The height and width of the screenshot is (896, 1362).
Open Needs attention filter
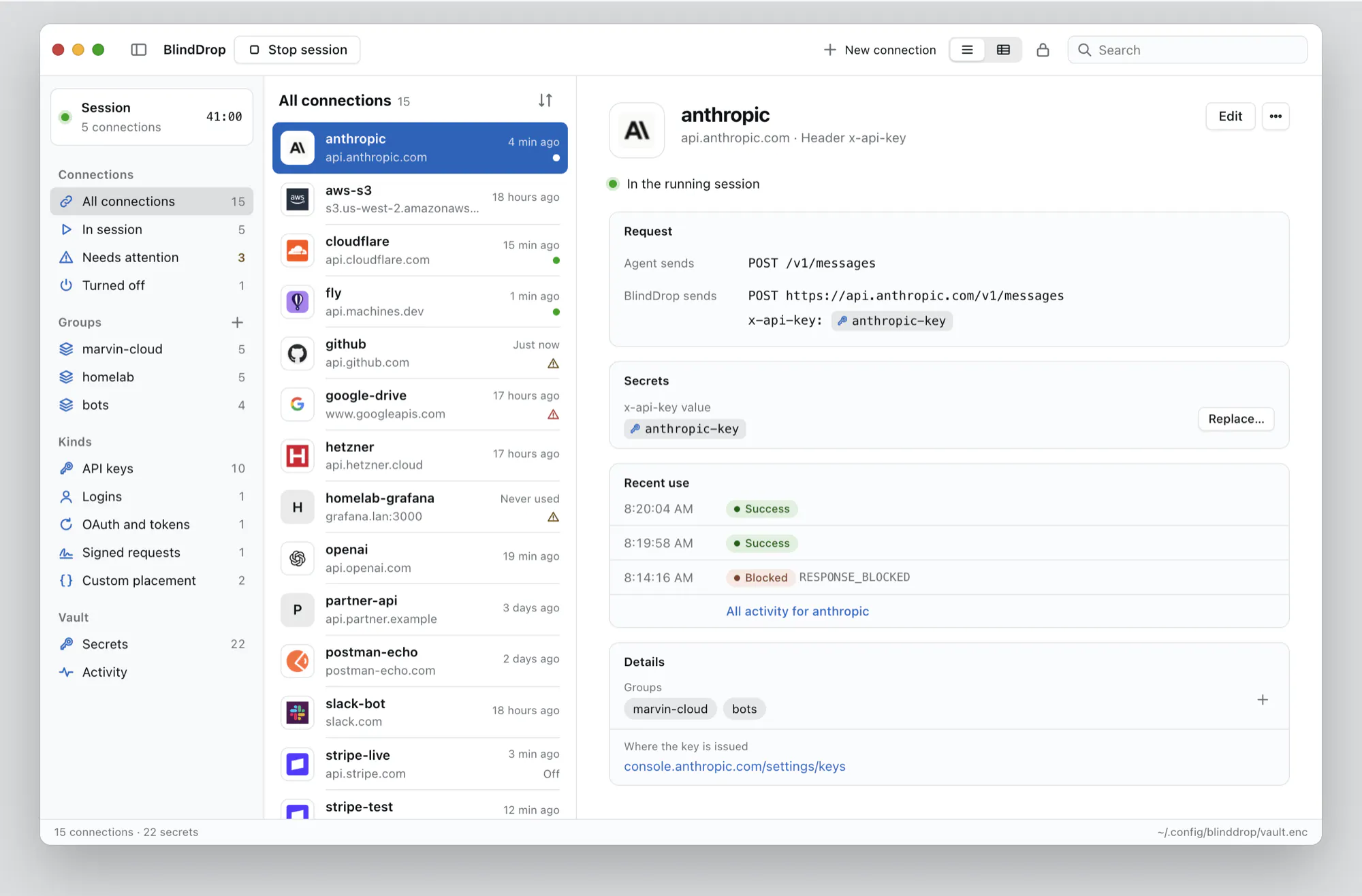coord(152,257)
